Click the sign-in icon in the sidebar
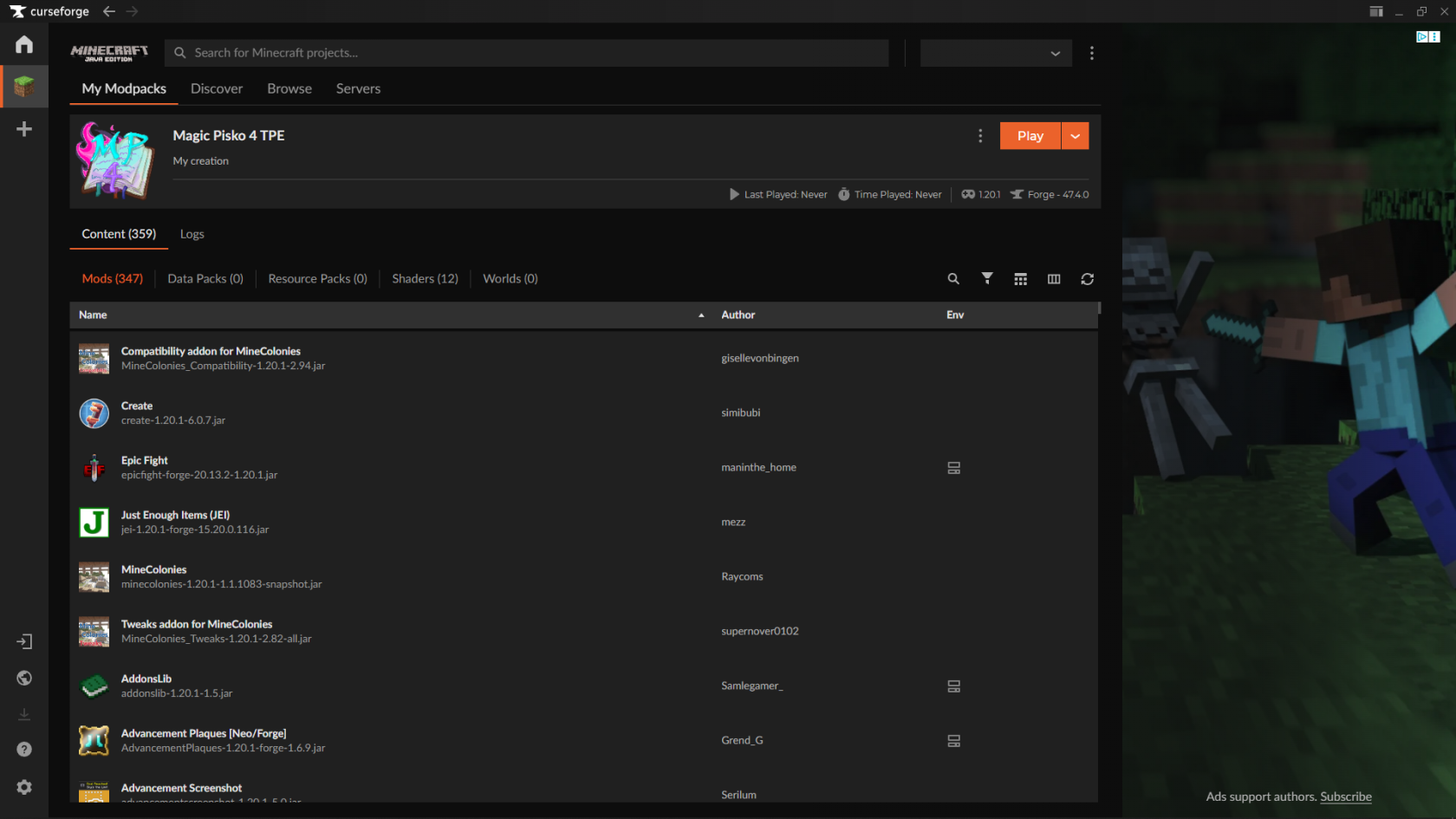 point(23,641)
